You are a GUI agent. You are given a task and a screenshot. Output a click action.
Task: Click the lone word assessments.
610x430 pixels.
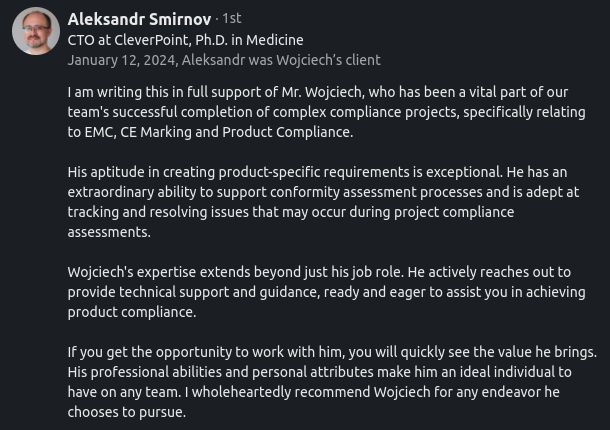pos(109,232)
